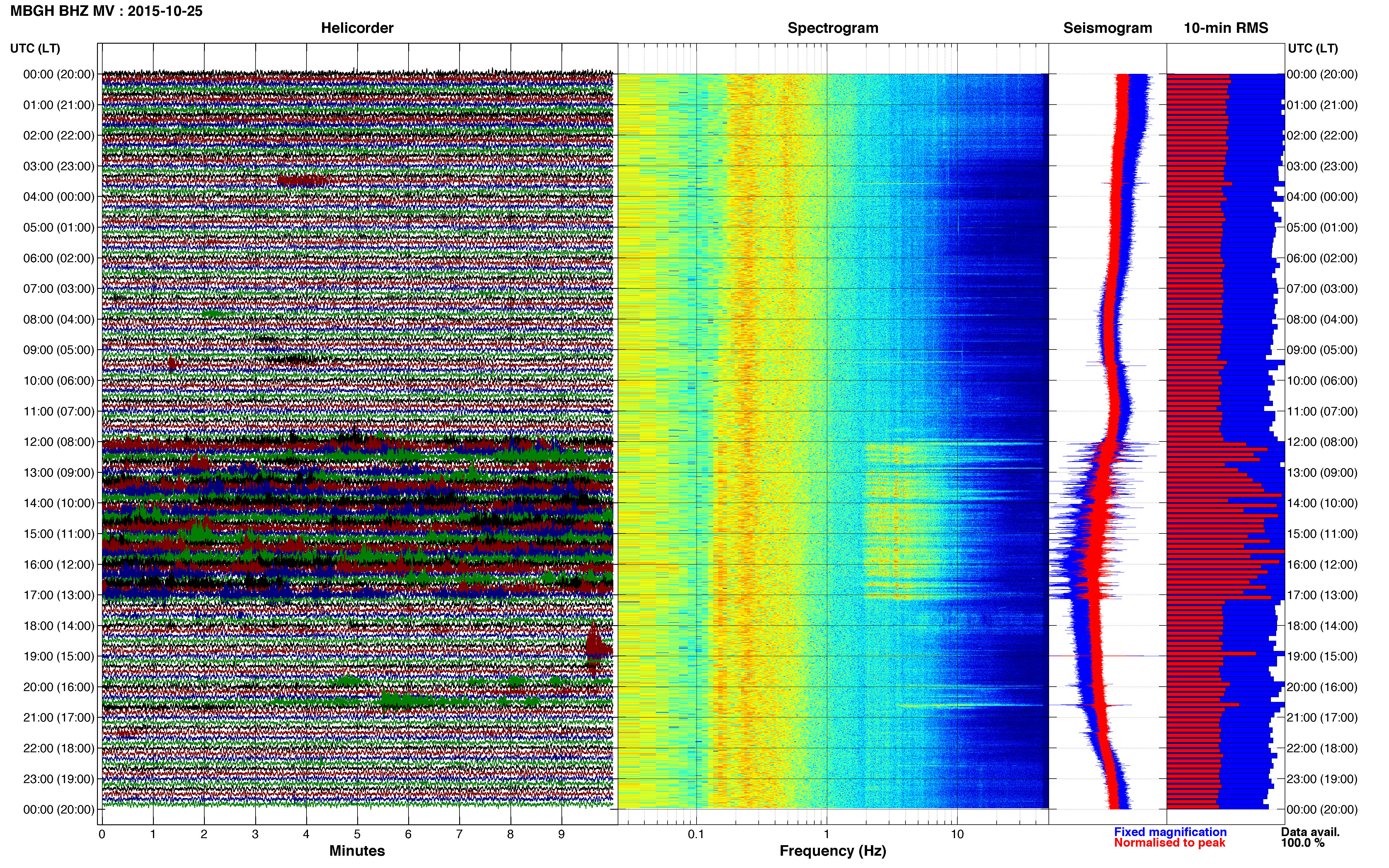
Task: Click helicorder minute tick '8'
Action: click(510, 835)
